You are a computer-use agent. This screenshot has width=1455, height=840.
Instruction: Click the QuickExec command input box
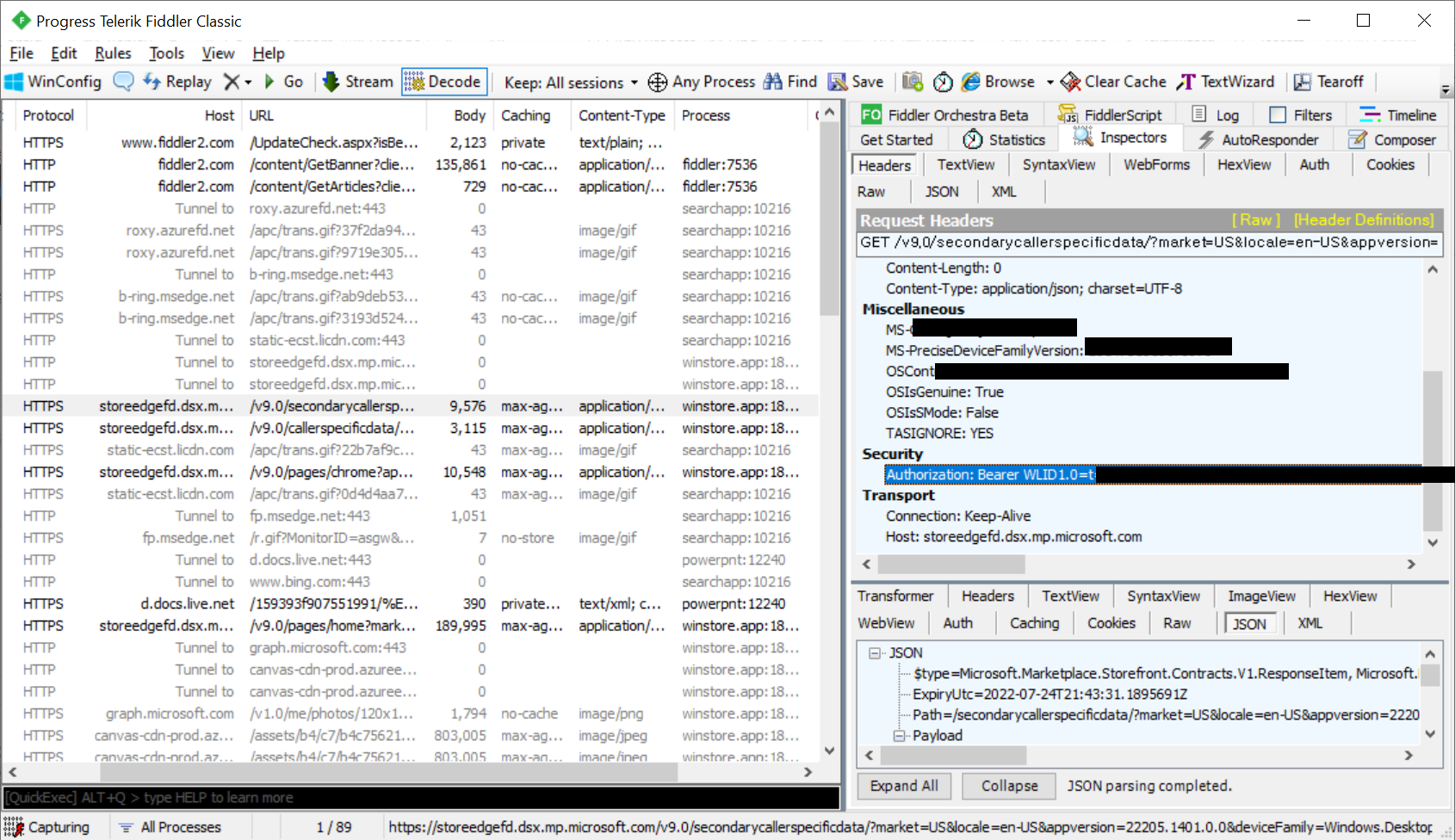click(x=421, y=798)
